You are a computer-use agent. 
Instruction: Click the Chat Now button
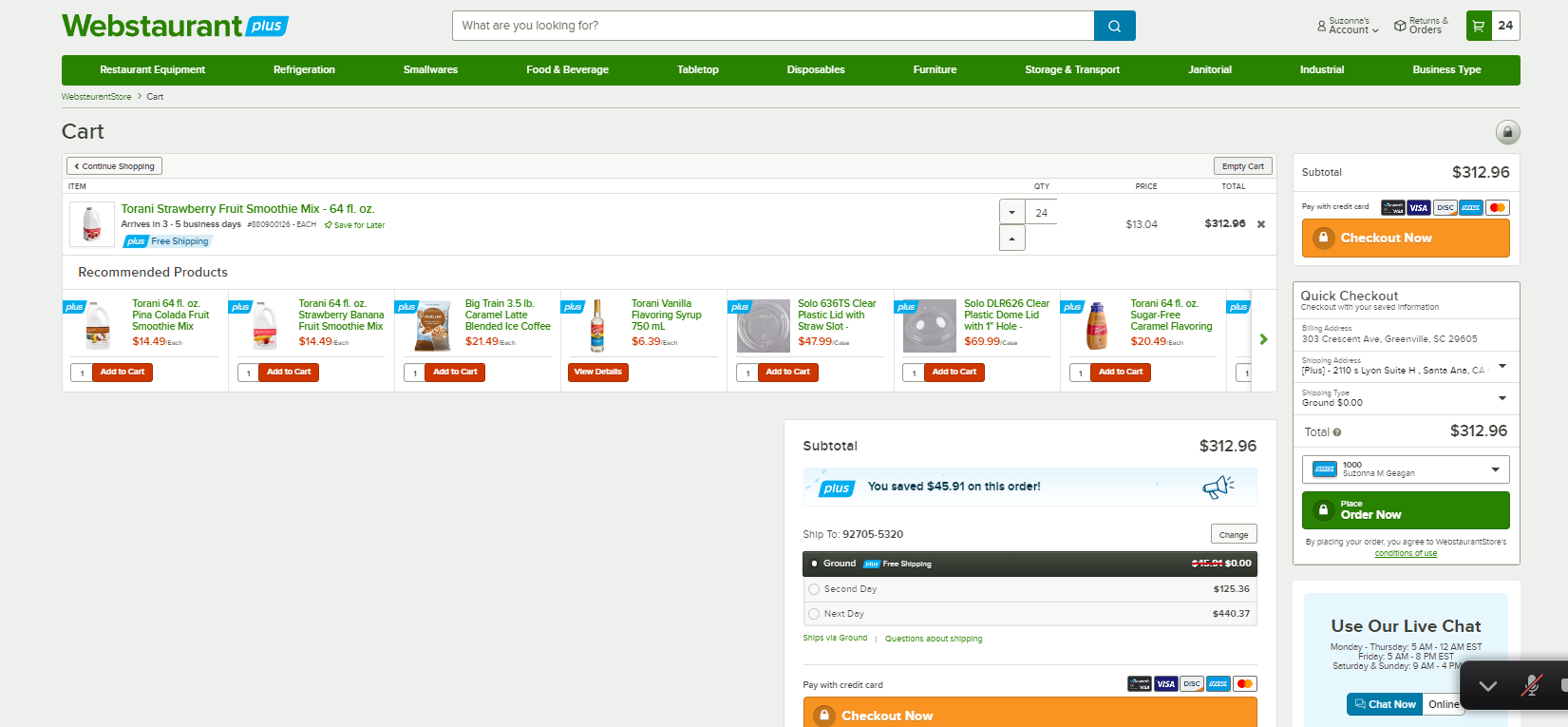pyautogui.click(x=1385, y=704)
